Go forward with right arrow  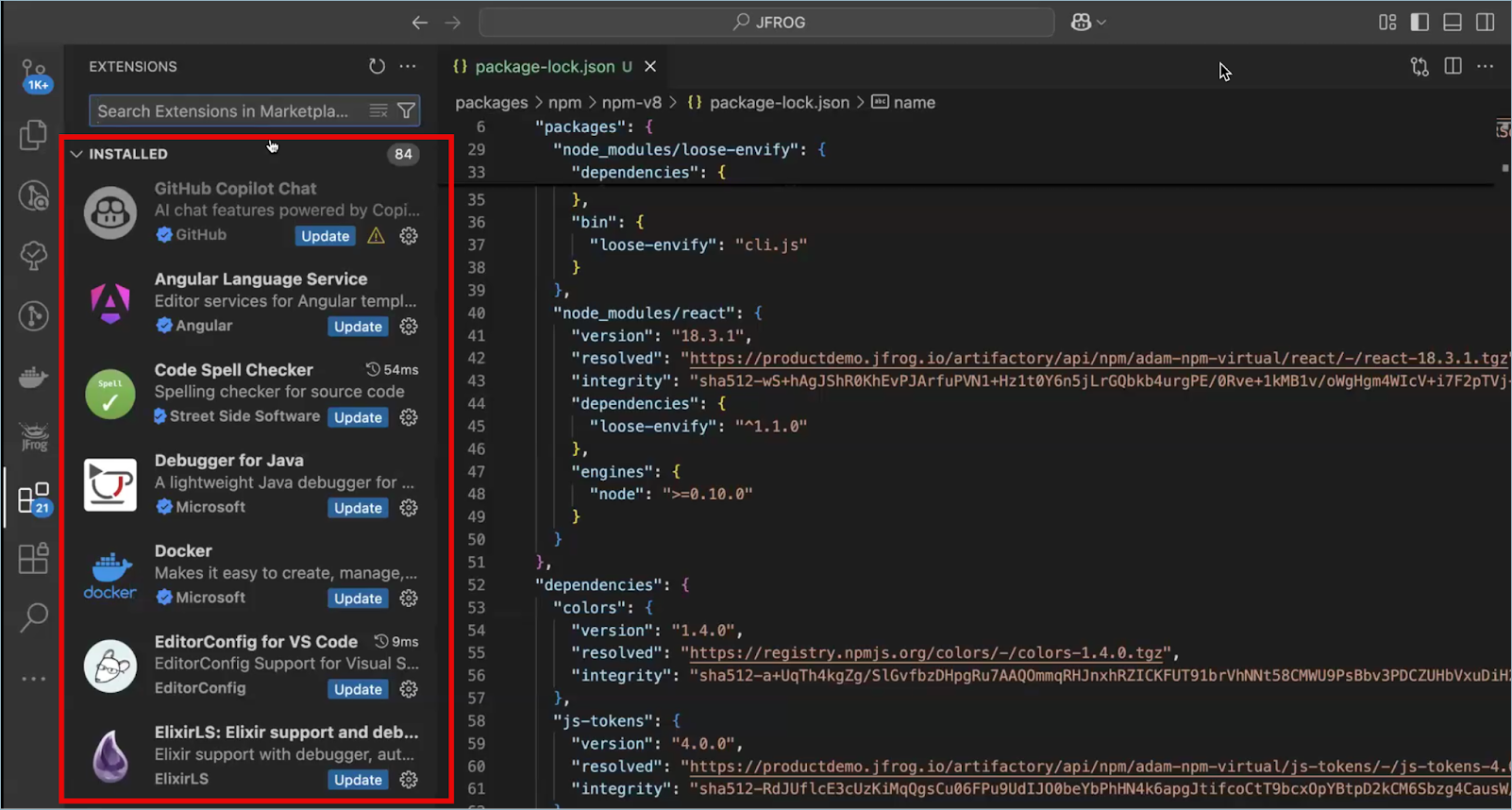[453, 22]
